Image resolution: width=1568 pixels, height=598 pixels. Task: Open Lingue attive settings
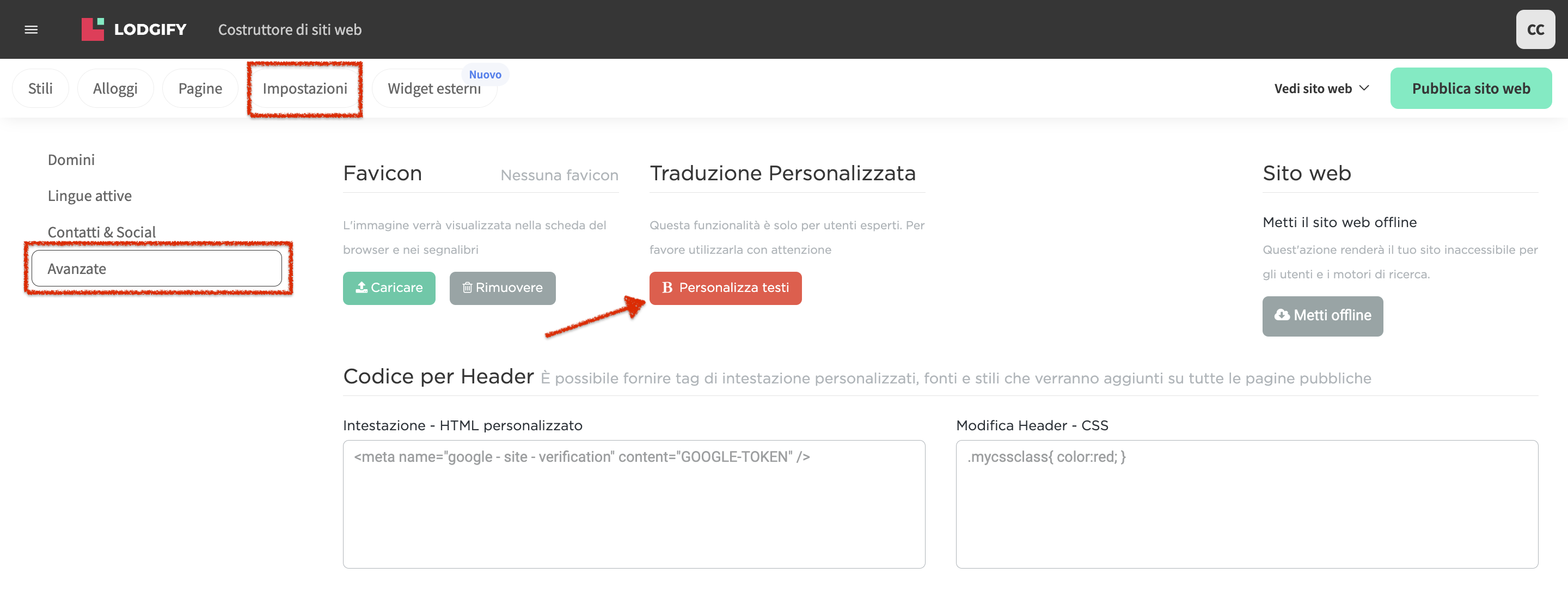[x=89, y=196]
